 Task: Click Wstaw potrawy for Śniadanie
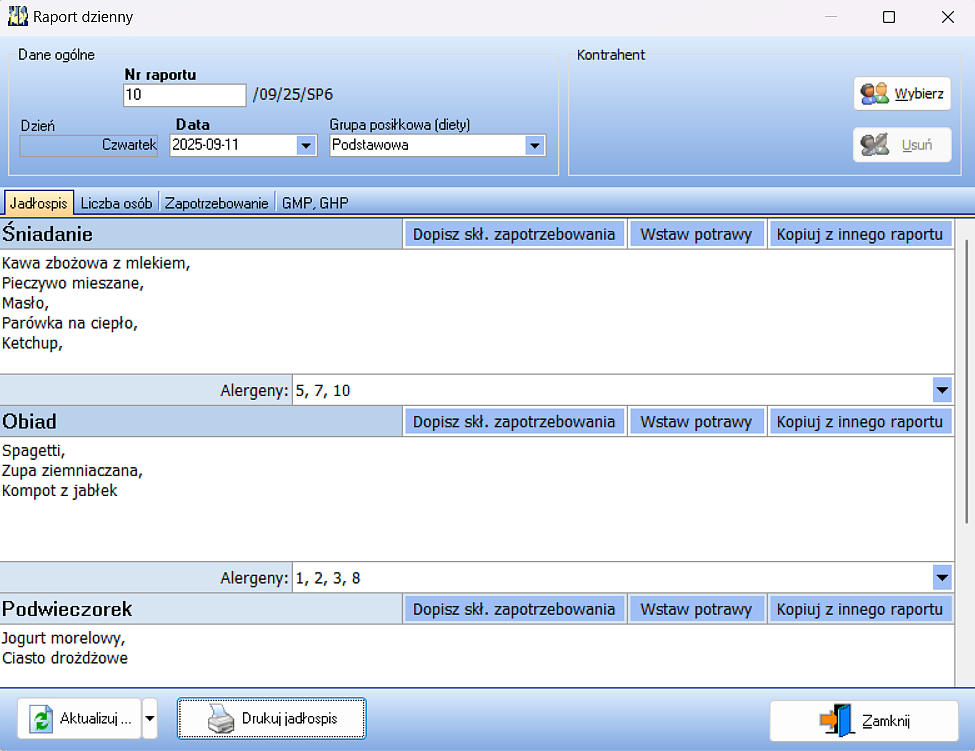coord(696,234)
